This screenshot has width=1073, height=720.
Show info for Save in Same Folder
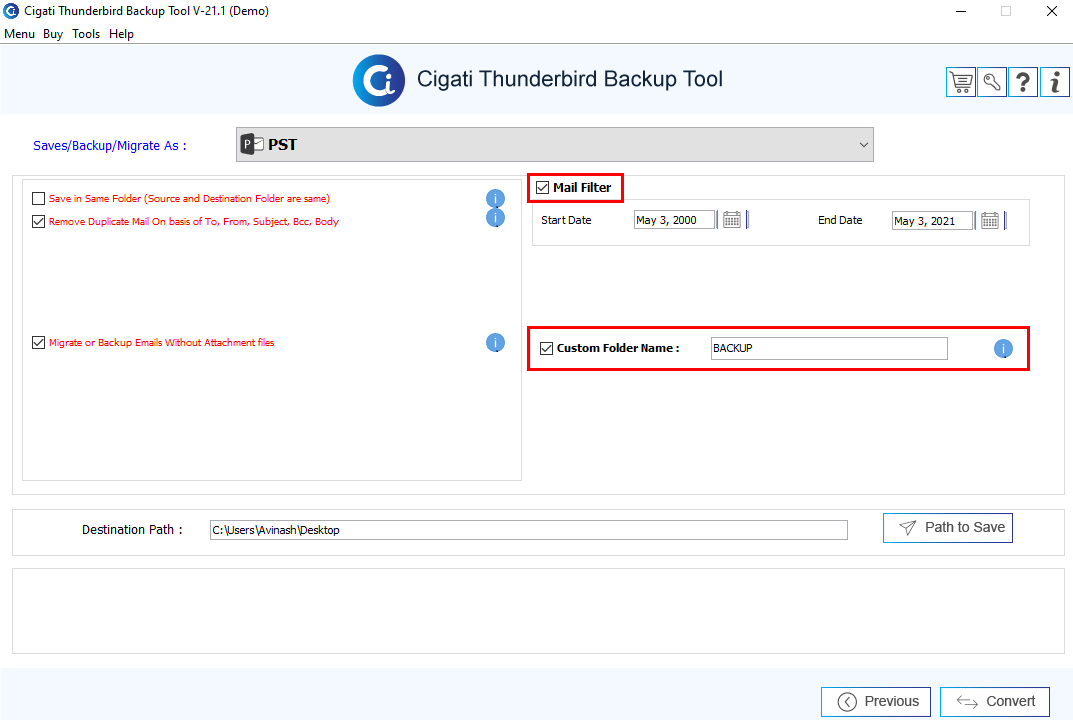click(495, 198)
